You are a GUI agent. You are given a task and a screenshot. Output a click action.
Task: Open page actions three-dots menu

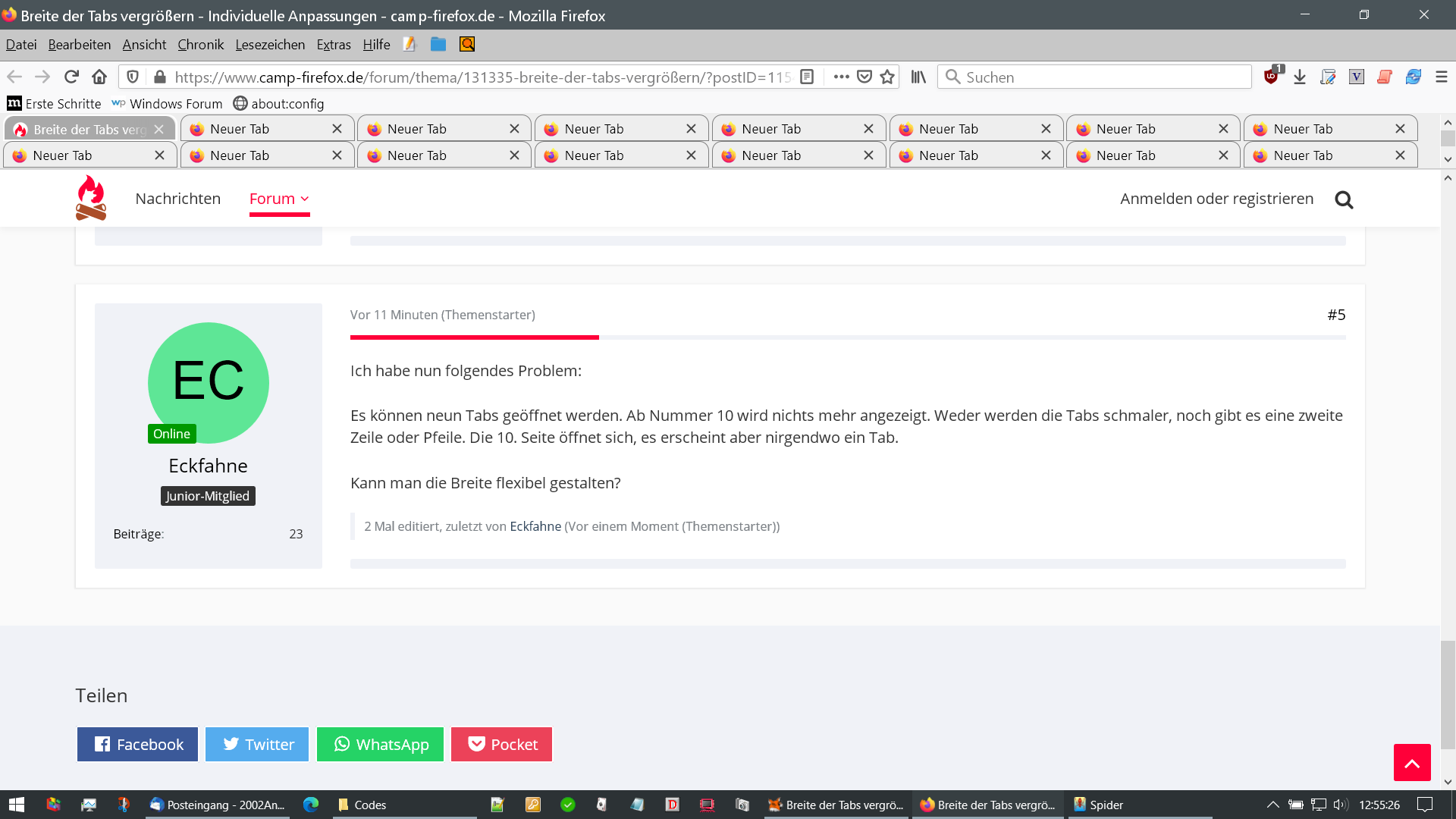click(x=841, y=77)
